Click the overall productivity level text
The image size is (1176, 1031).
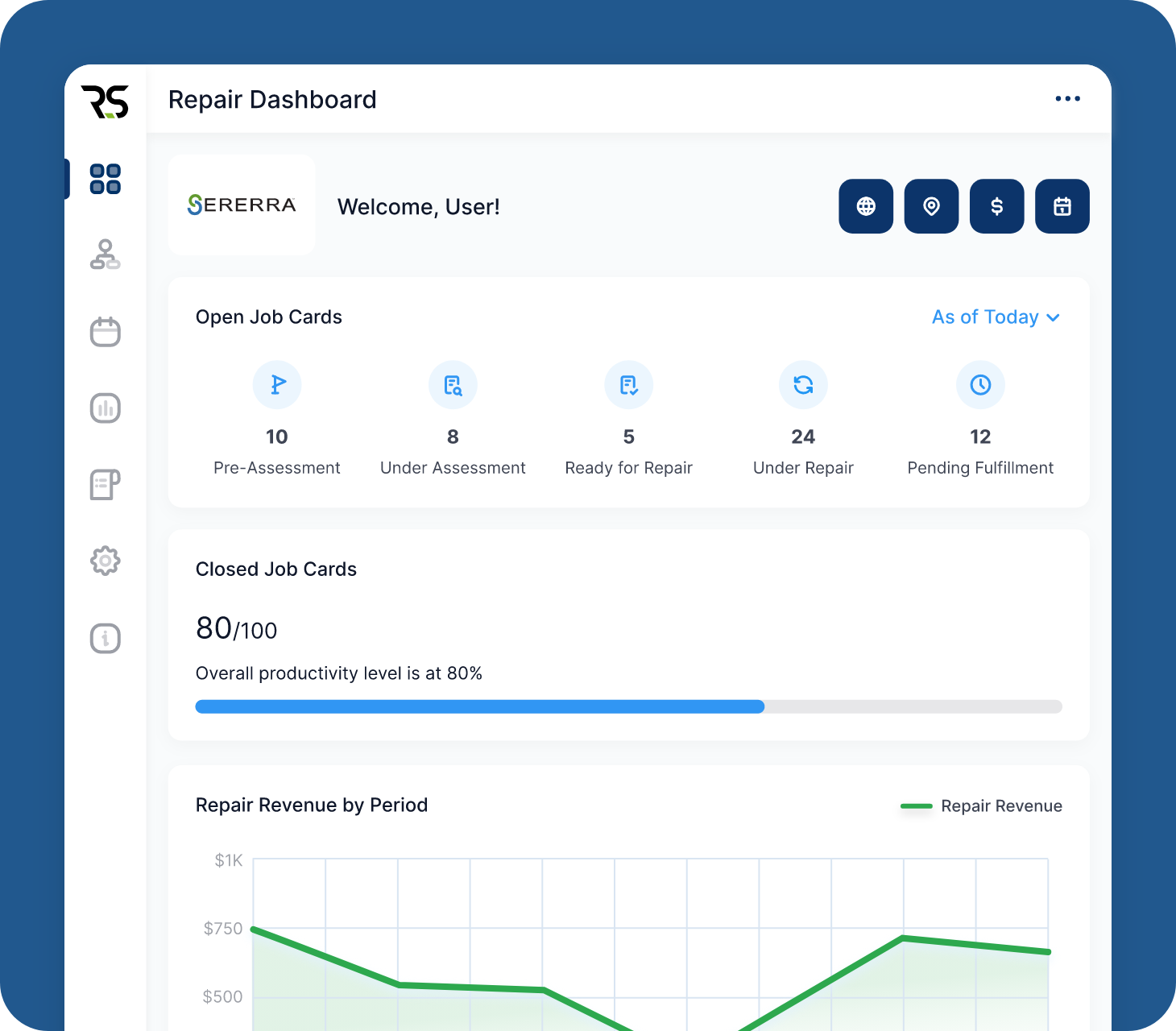339,673
